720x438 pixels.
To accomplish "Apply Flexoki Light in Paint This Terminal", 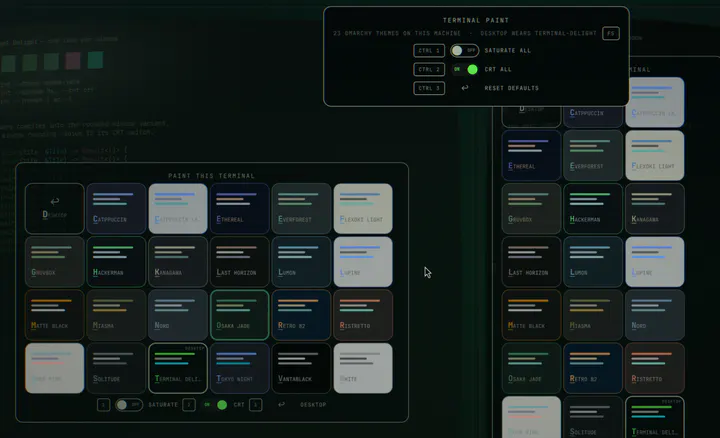I will [x=363, y=209].
